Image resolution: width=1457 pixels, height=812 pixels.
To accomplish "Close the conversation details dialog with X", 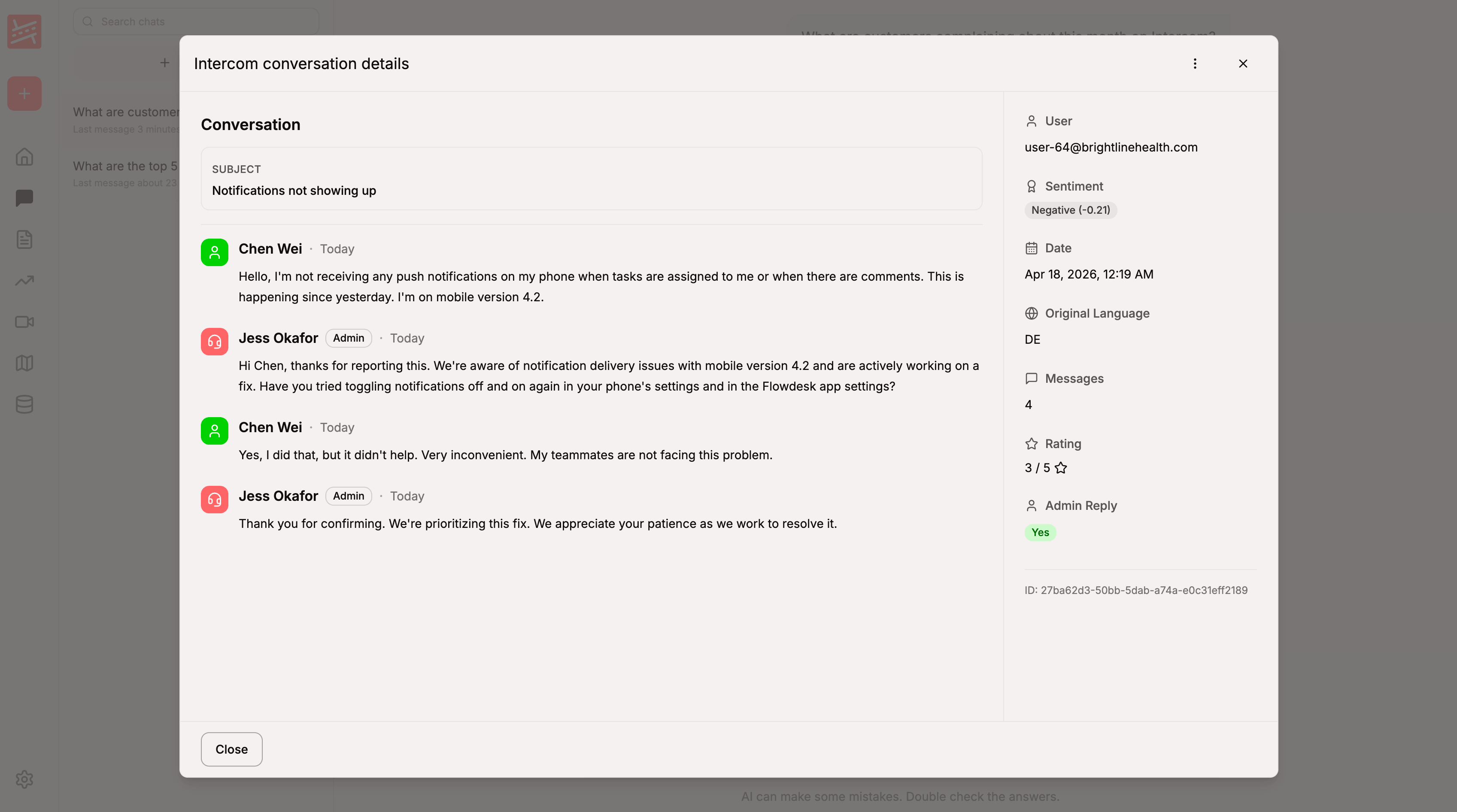I will 1243,64.
